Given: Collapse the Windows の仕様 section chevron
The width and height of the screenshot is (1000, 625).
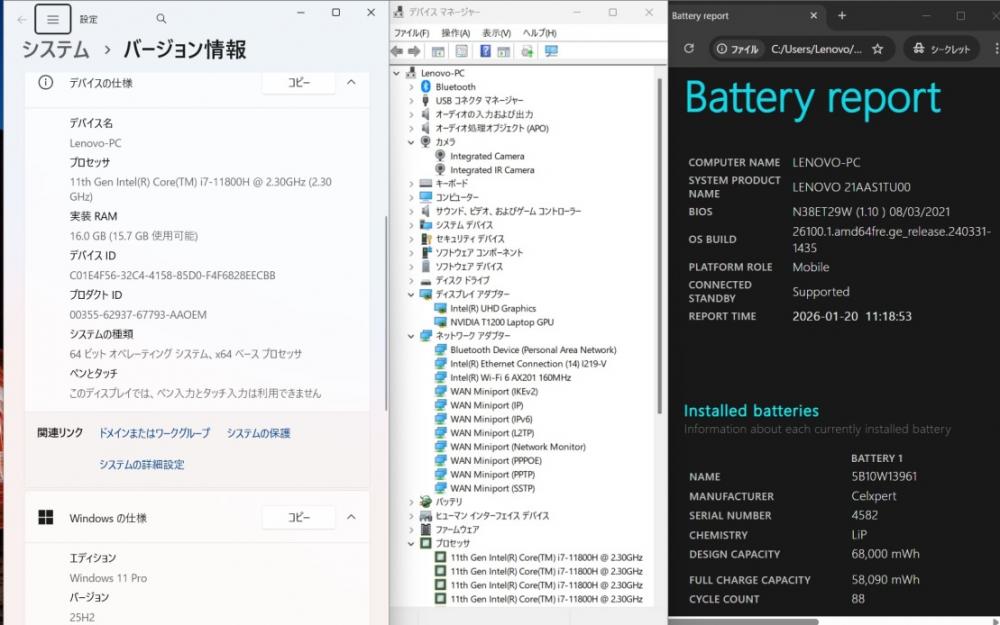Looking at the screenshot, I should [351, 518].
